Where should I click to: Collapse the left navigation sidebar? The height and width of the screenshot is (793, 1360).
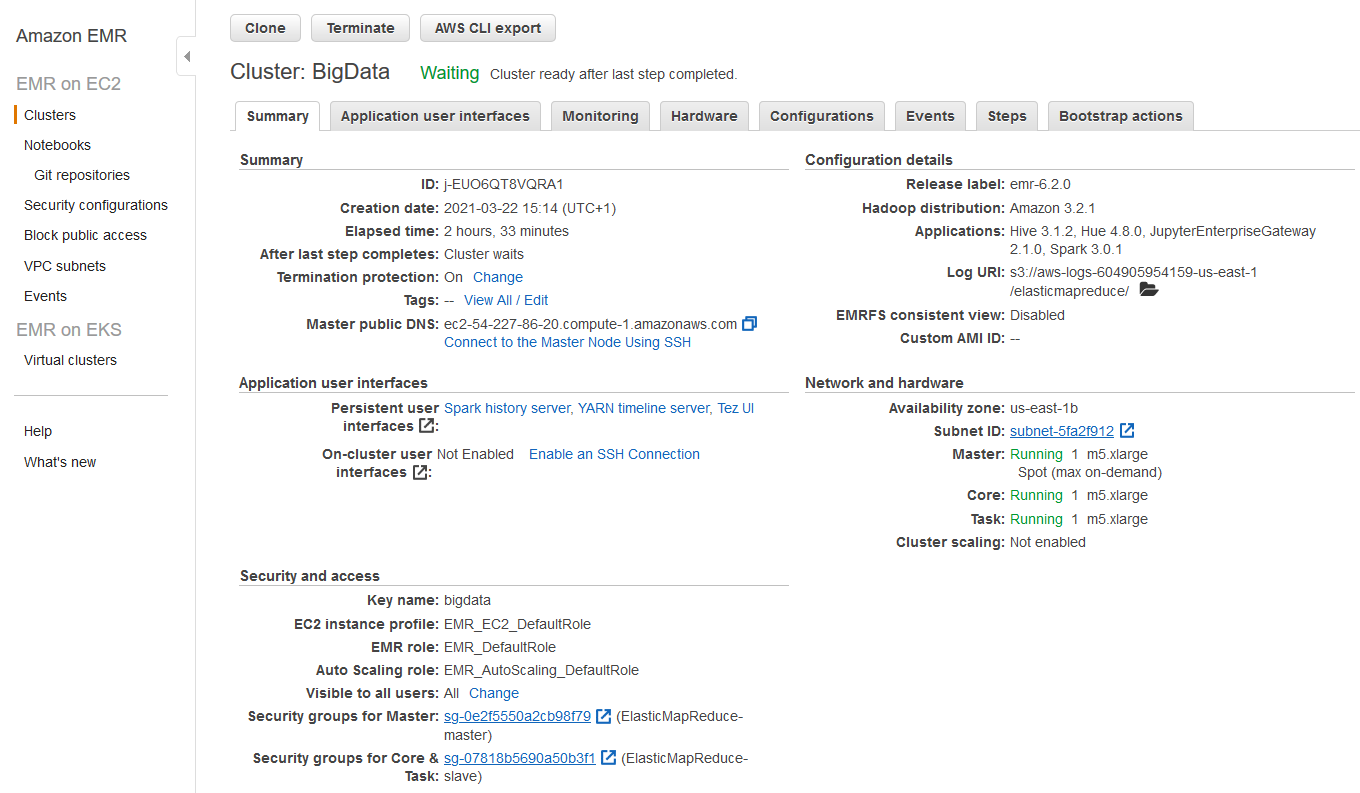[x=186, y=56]
